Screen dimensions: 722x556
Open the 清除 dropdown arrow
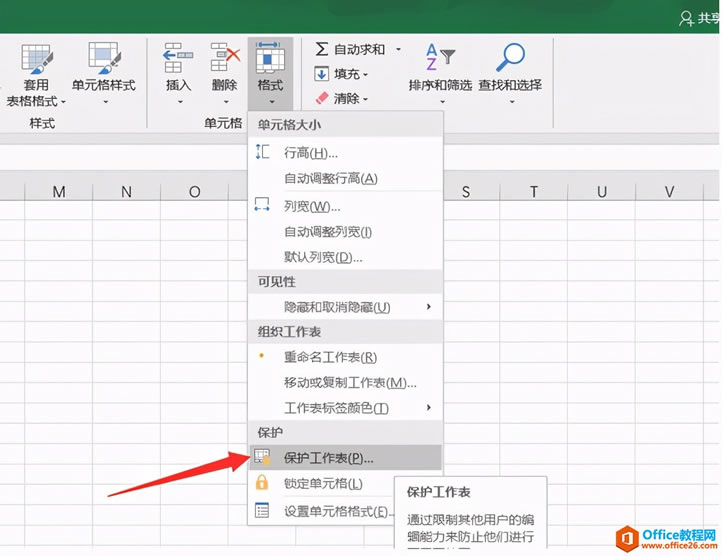(365, 99)
